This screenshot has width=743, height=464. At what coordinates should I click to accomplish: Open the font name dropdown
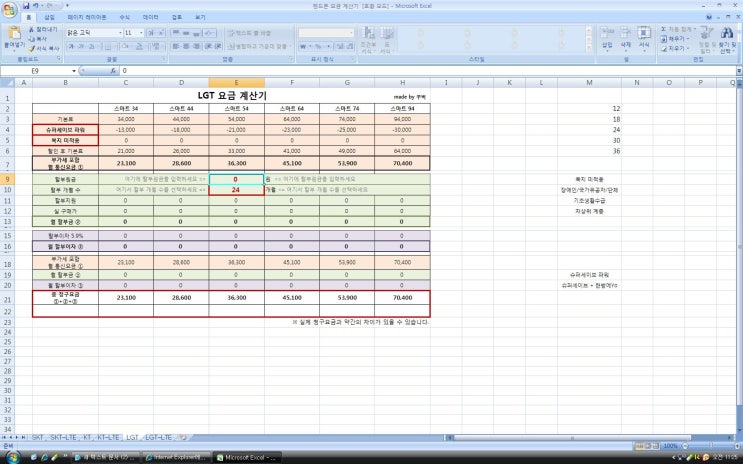pyautogui.click(x=120, y=33)
